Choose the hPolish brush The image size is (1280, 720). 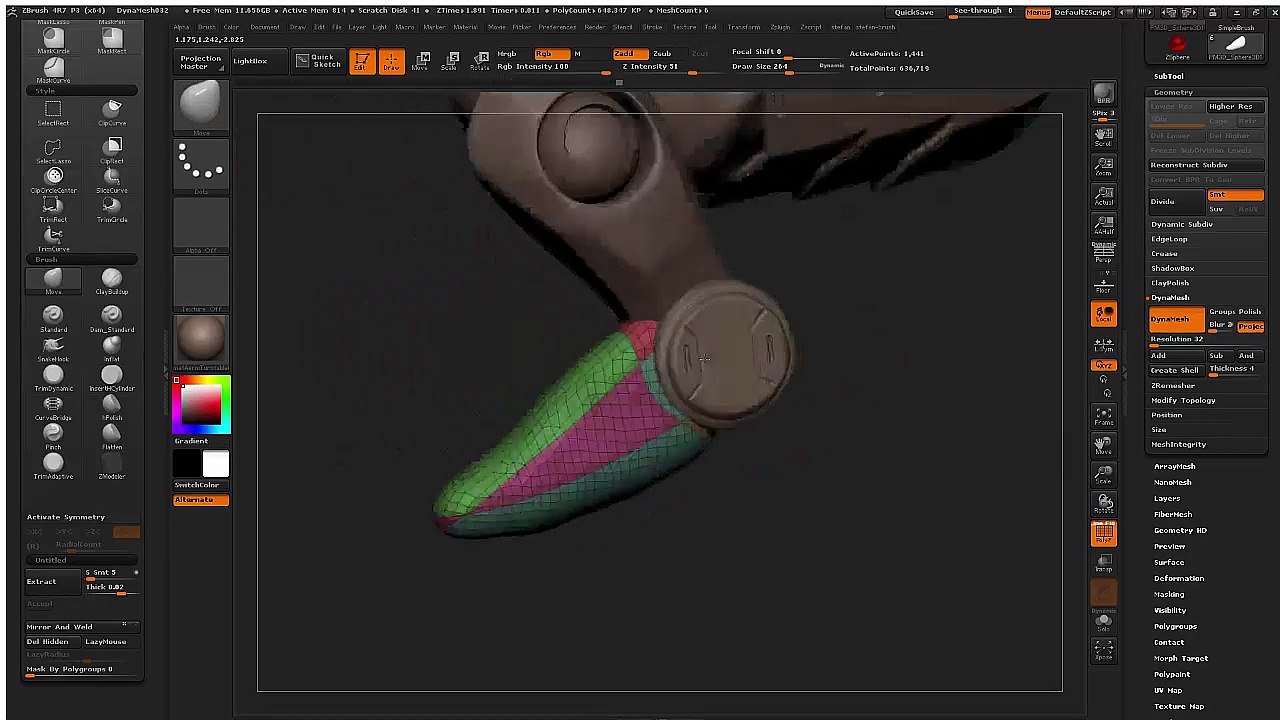point(112,408)
